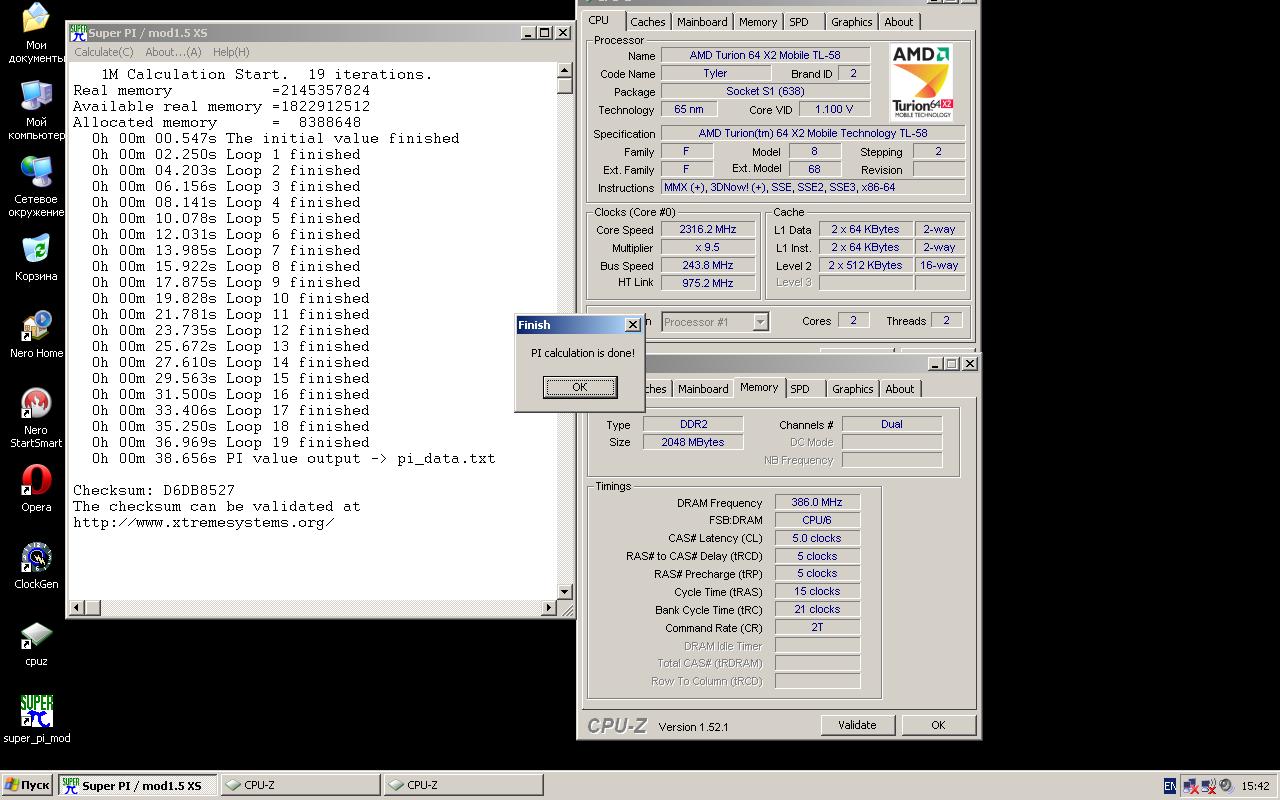The height and width of the screenshot is (800, 1280).
Task: Click the memory Size value 2048 MBytes
Action: point(692,442)
